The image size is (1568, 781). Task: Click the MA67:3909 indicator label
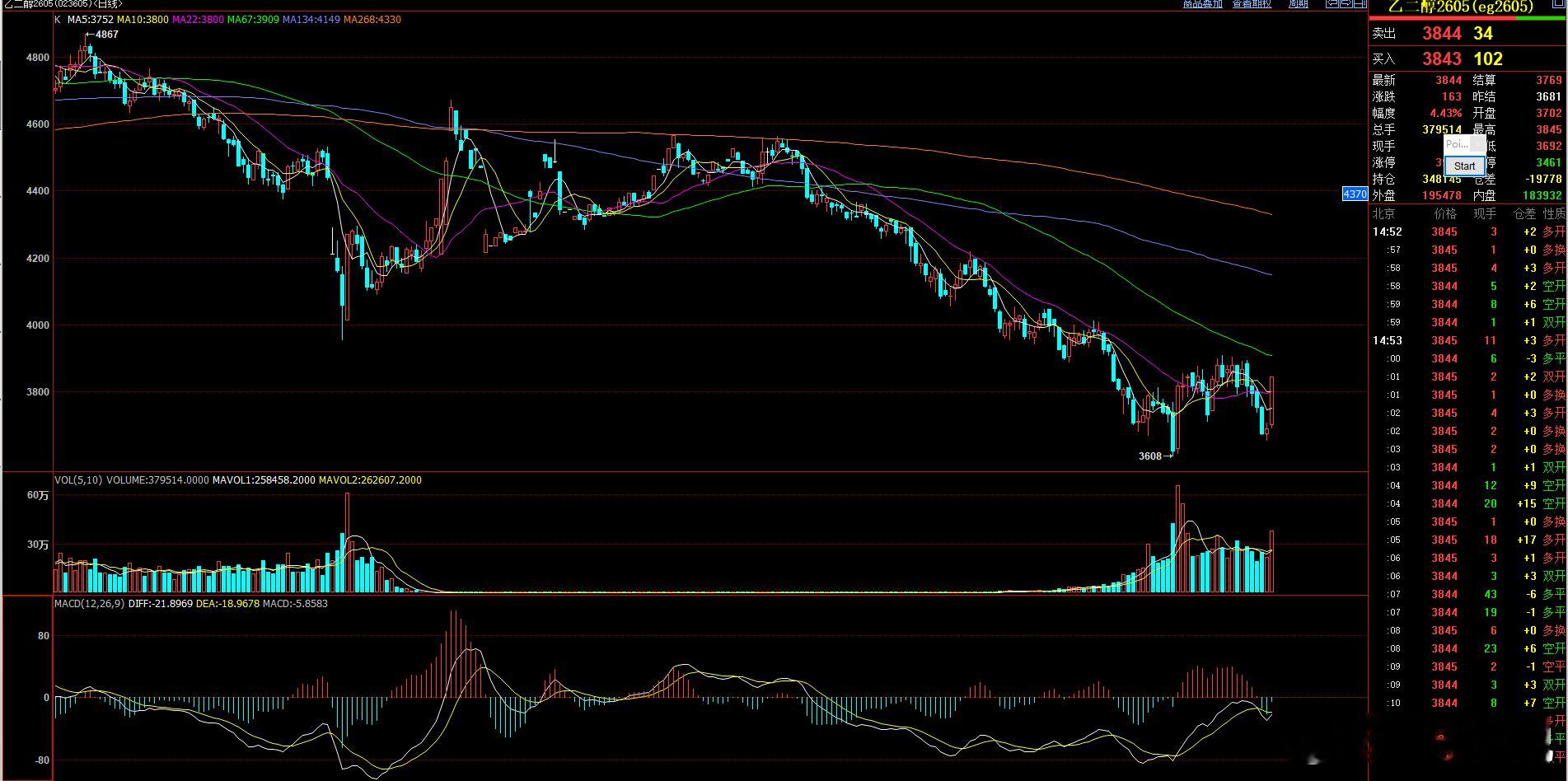point(253,19)
